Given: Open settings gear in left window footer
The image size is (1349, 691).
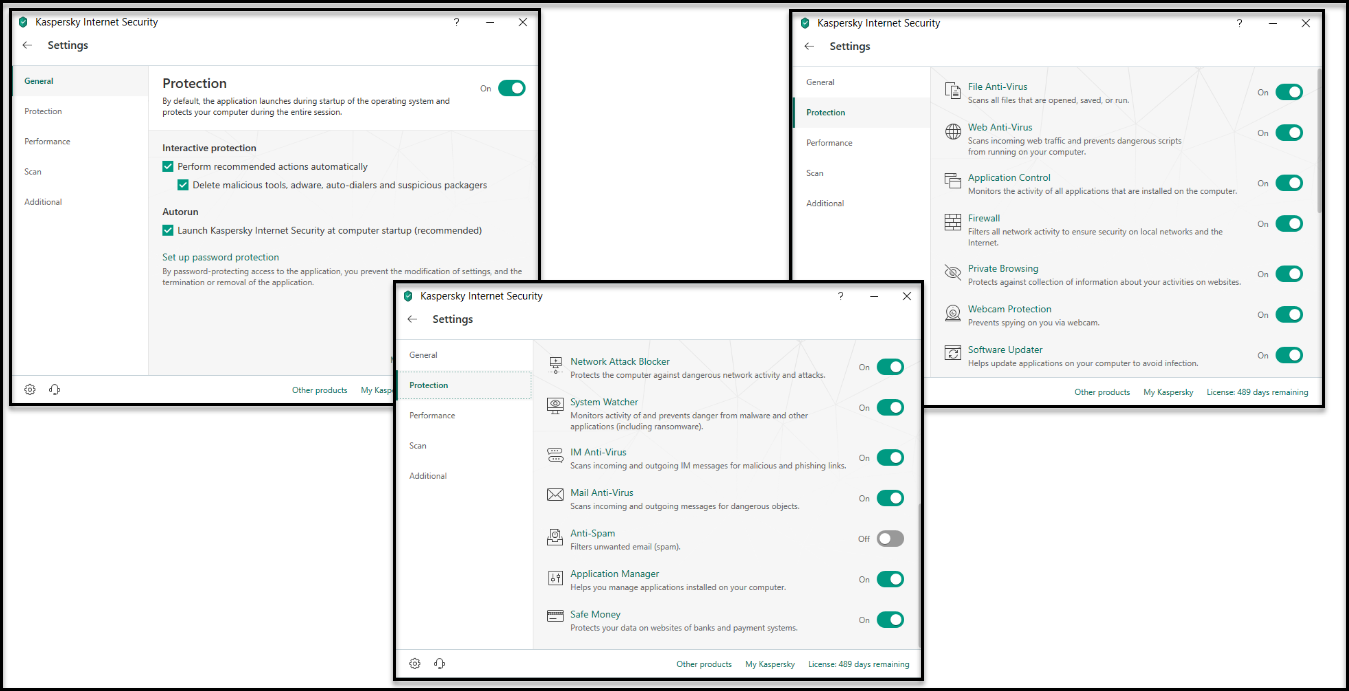Looking at the screenshot, I should point(30,390).
